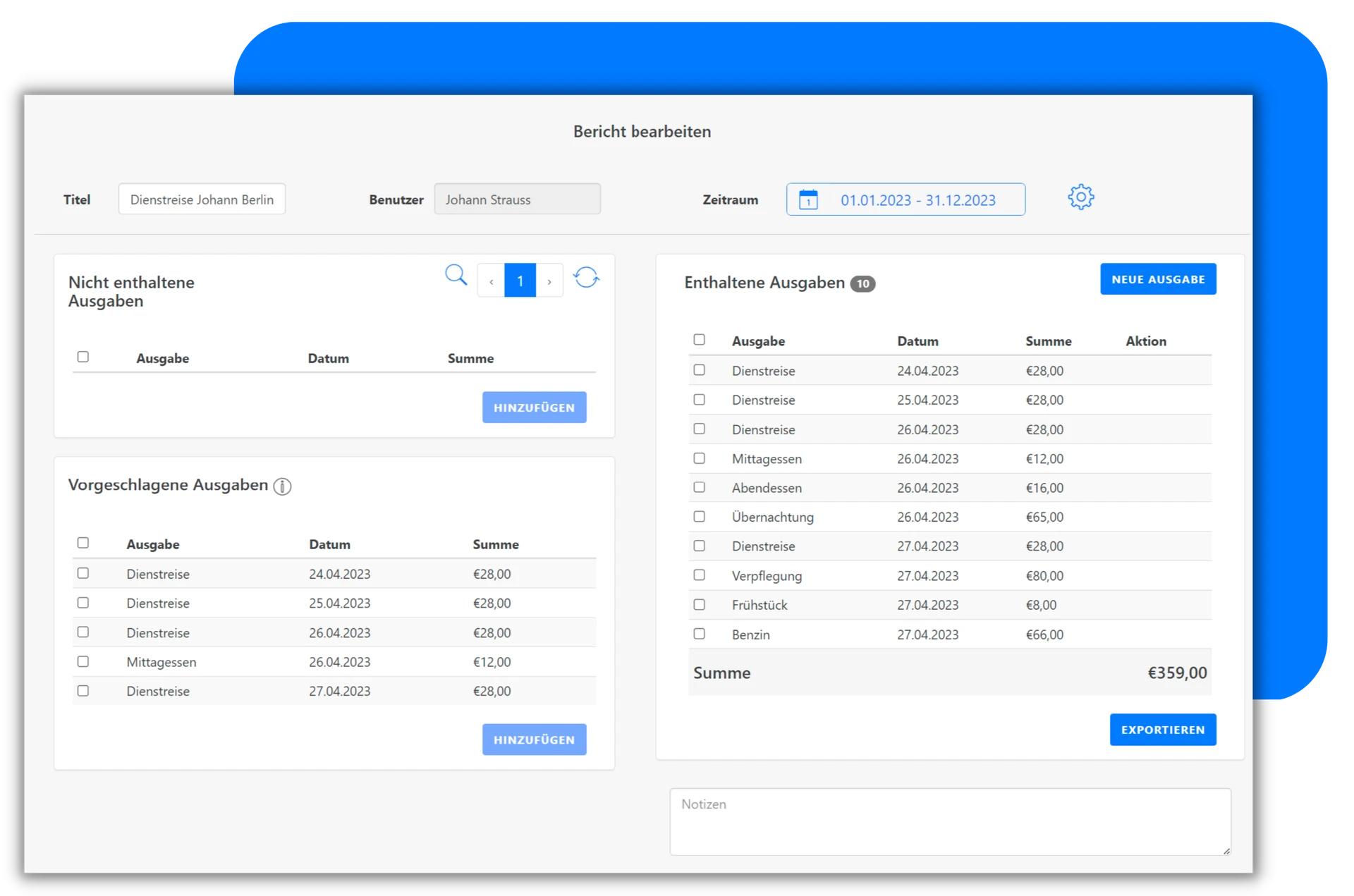Click the Neue Ausgabe button
Viewport: 1354px width, 896px height.
pos(1157,279)
